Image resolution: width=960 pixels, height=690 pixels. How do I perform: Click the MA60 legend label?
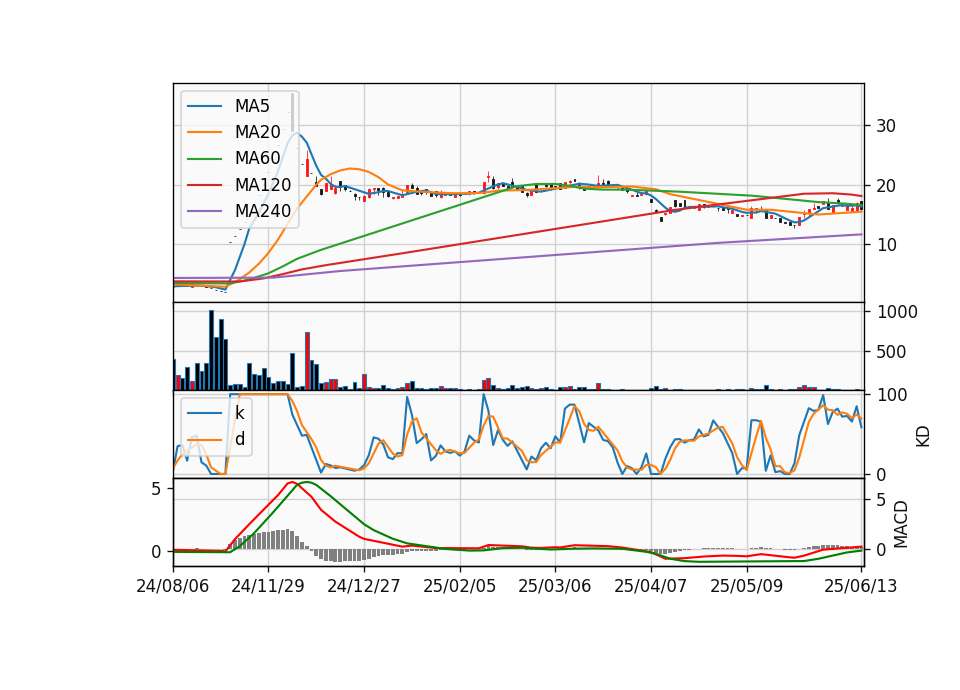pyautogui.click(x=257, y=159)
